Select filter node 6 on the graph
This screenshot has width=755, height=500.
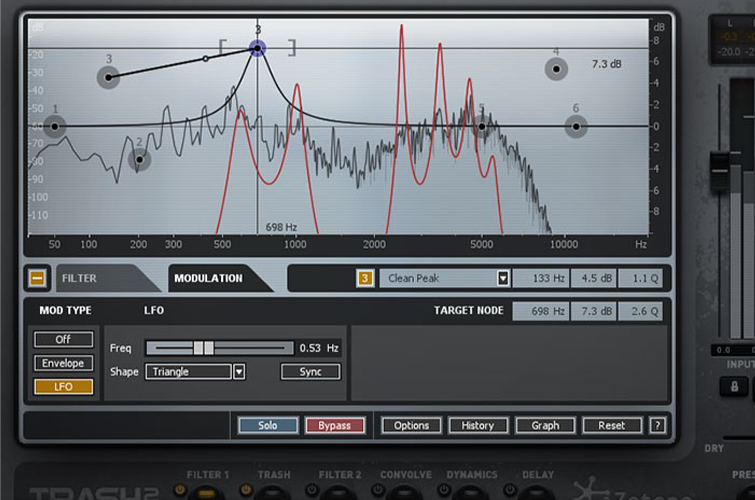pos(576,127)
